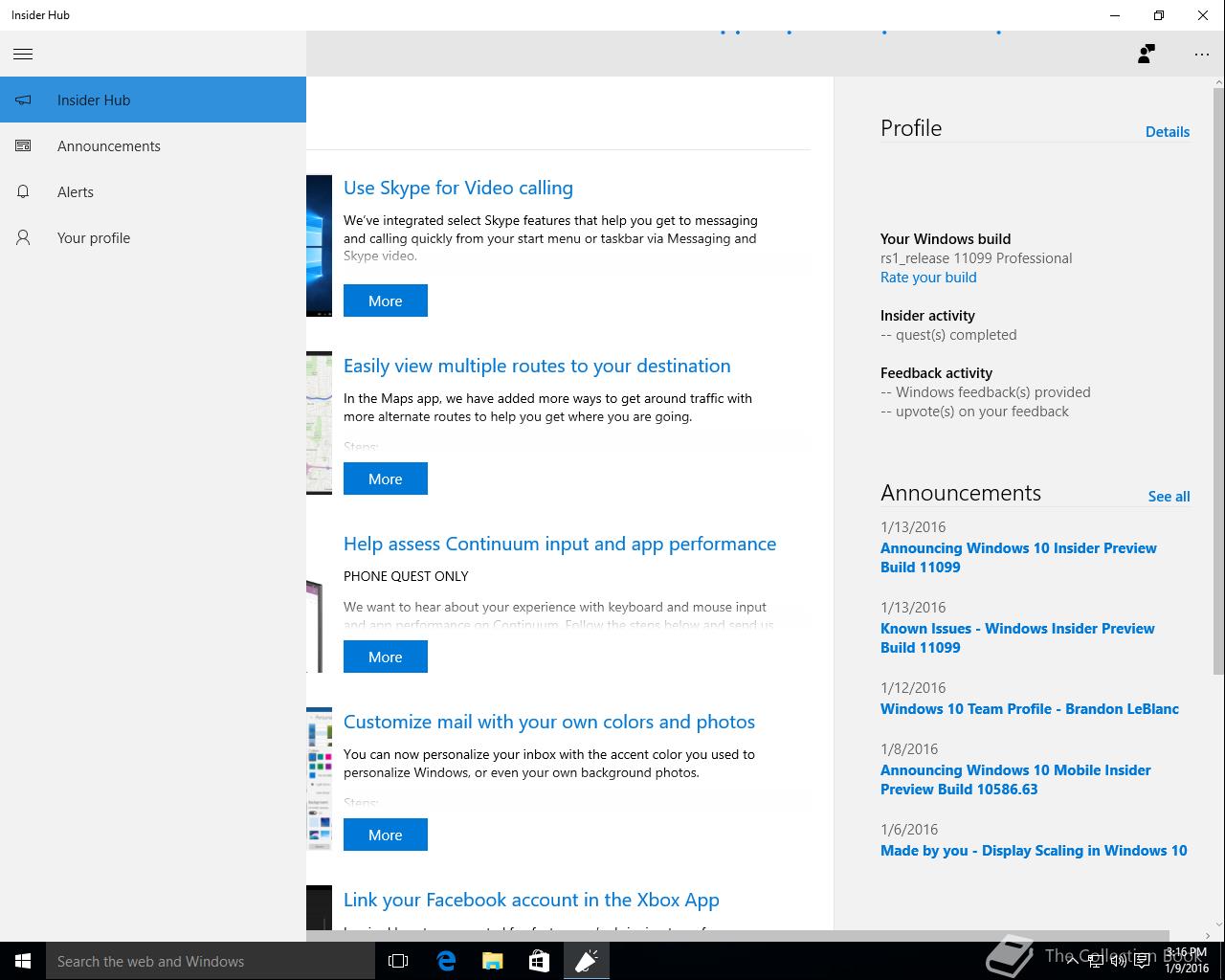1225x980 pixels.
Task: Click the Maps routes quest thumbnail
Action: [x=320, y=423]
